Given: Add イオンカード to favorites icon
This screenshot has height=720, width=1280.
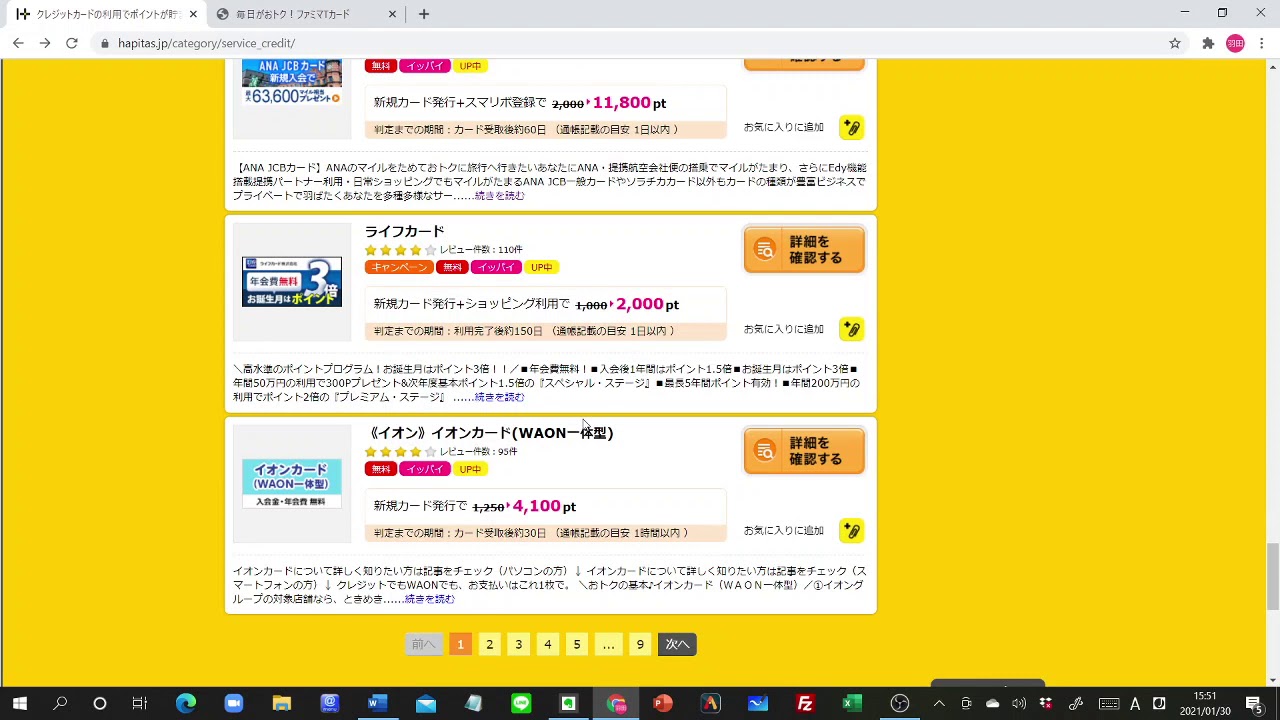Looking at the screenshot, I should pos(851,531).
